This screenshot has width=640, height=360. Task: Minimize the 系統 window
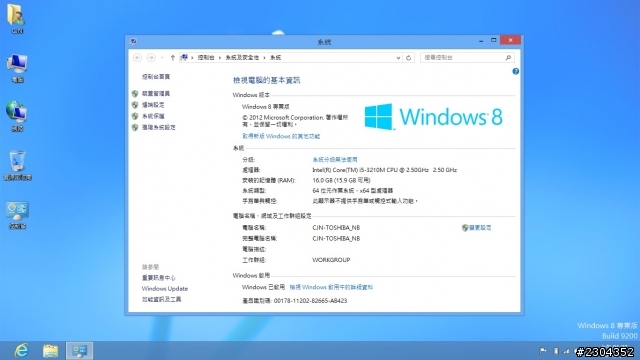pos(481,40)
